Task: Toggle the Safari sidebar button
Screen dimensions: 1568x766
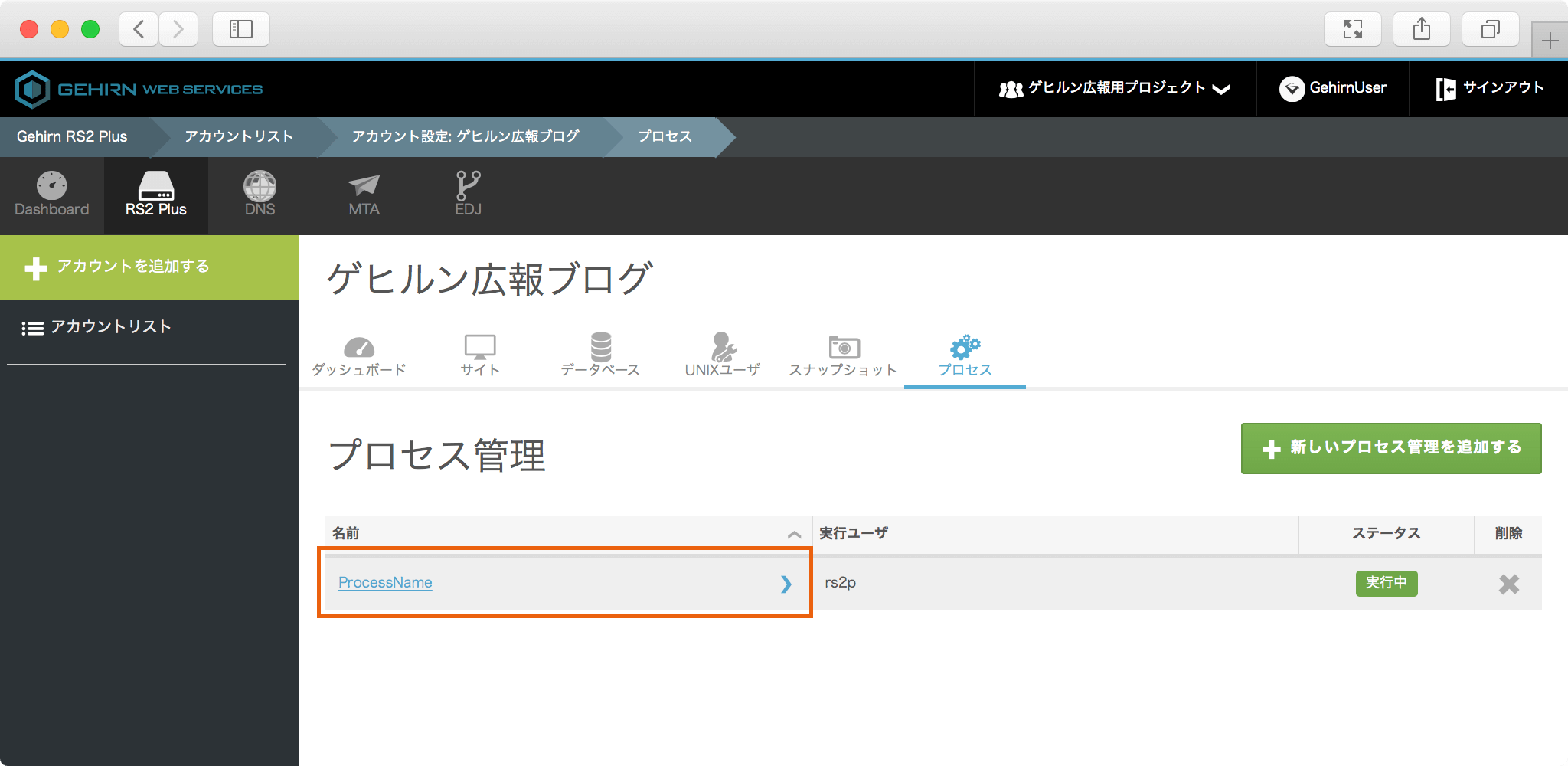Action: click(240, 29)
